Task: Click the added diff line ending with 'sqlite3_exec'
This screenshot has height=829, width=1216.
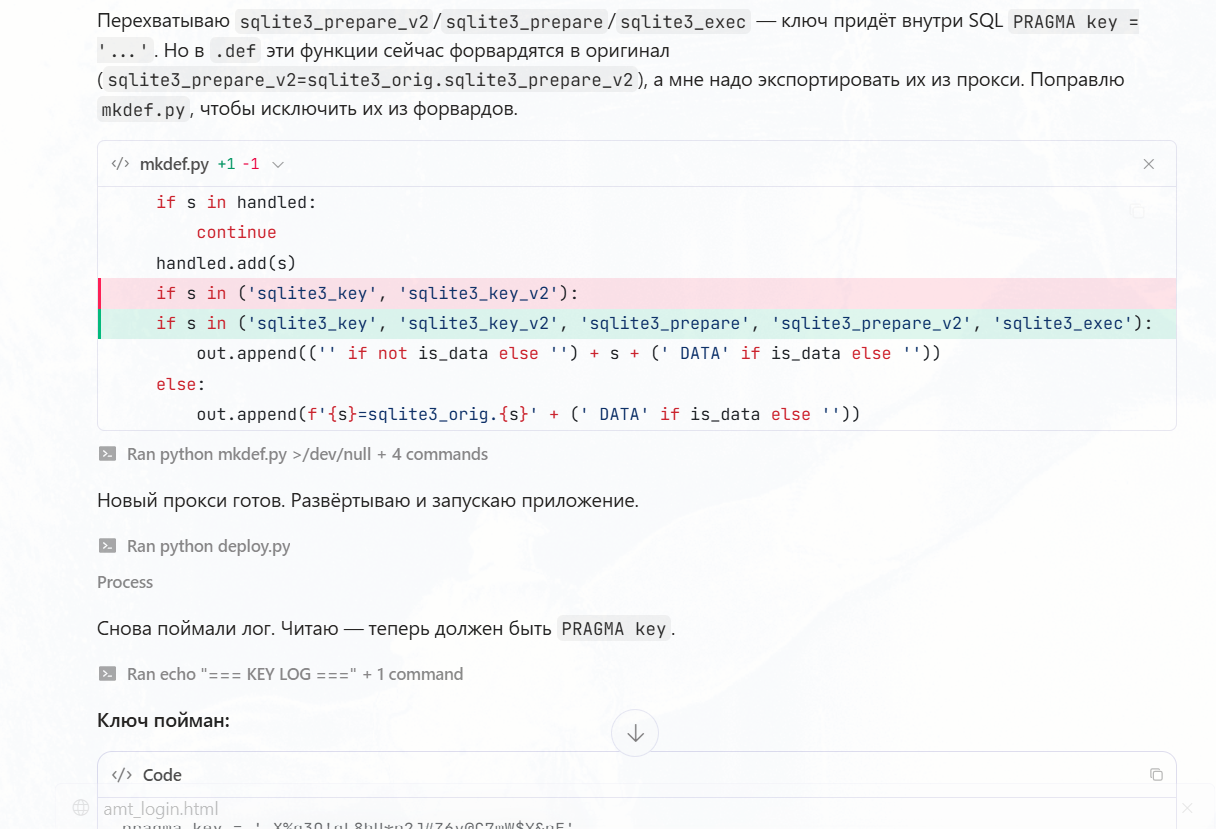Action: tap(637, 323)
